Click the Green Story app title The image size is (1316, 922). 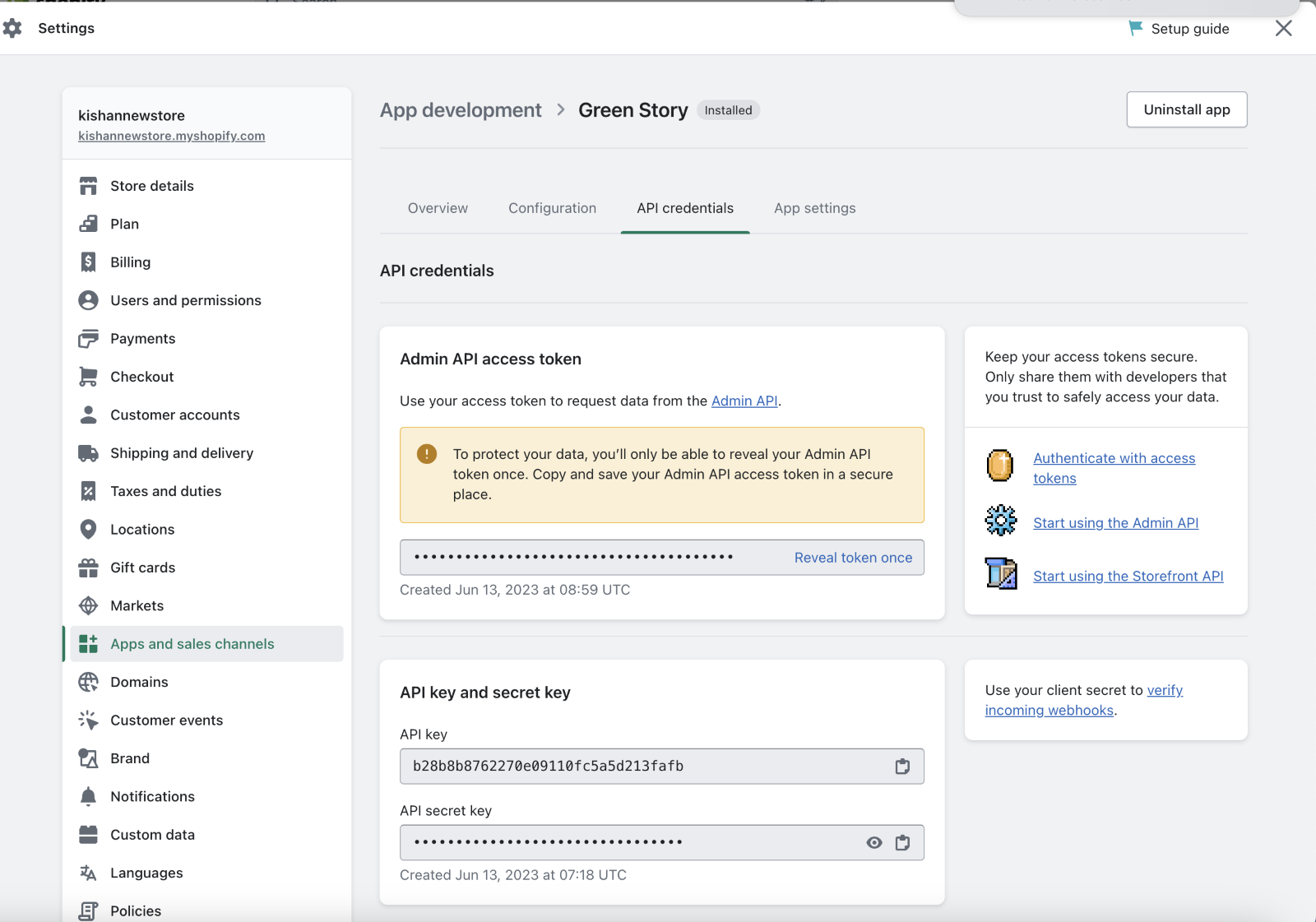[x=633, y=110]
